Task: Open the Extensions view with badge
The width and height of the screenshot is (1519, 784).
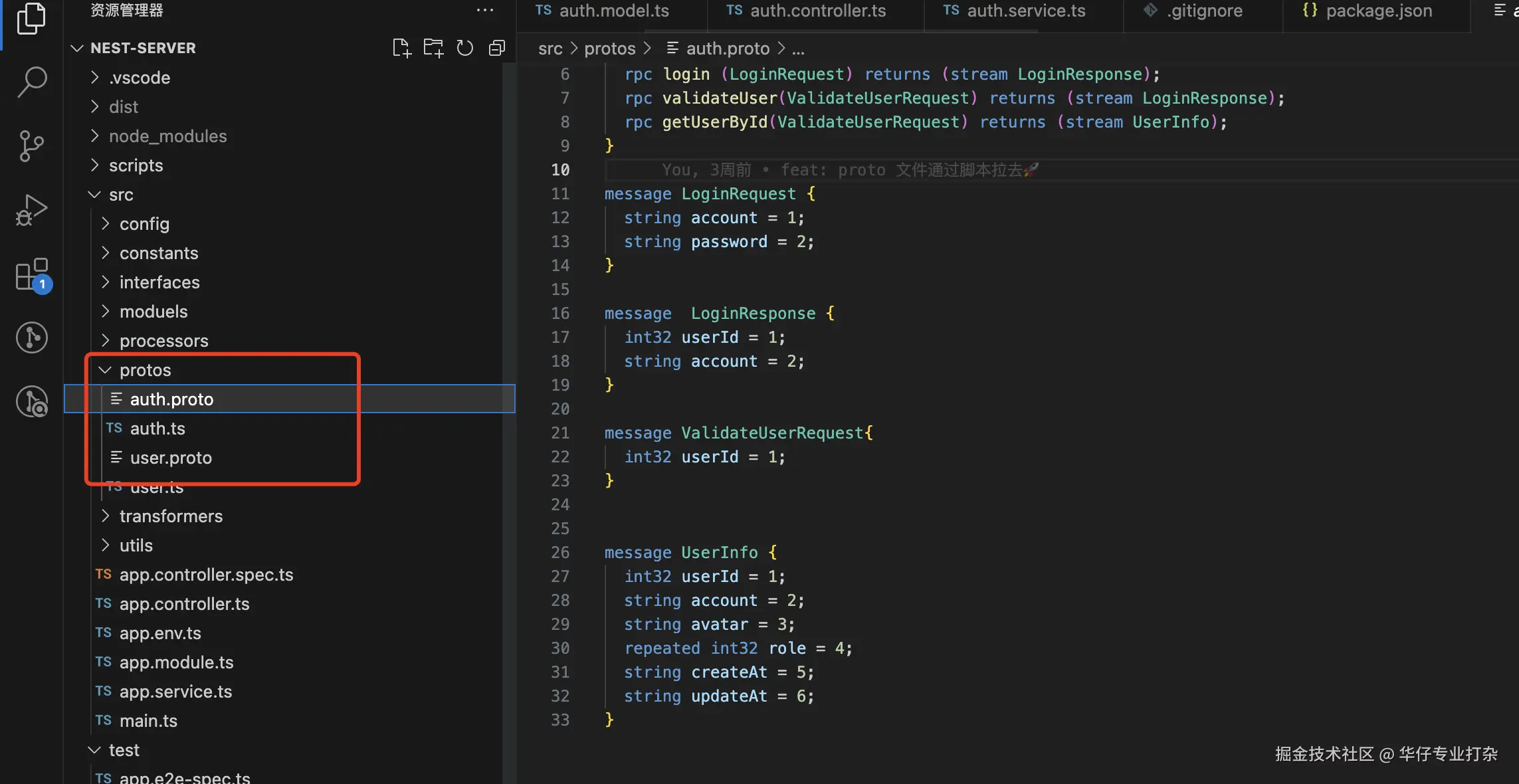Action: coord(31,274)
